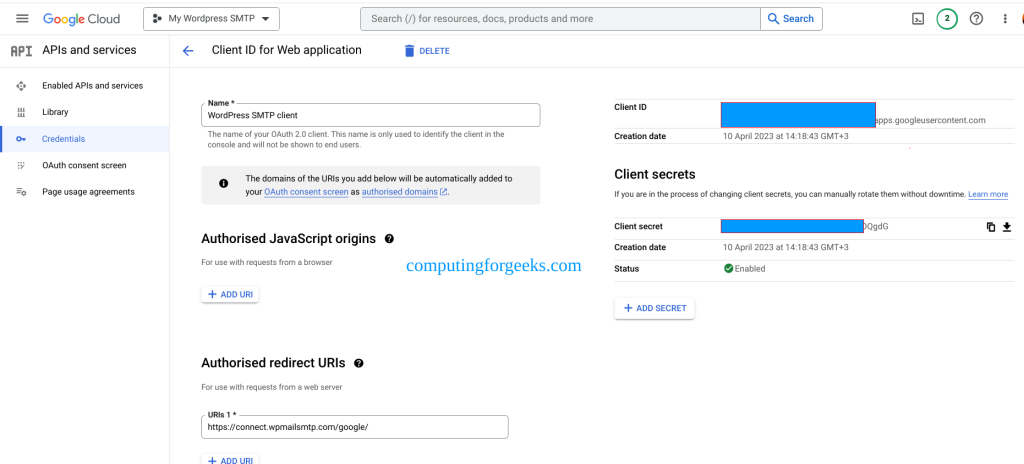1024x464 pixels.
Task: Click the ADD SECRET button
Action: point(654,308)
